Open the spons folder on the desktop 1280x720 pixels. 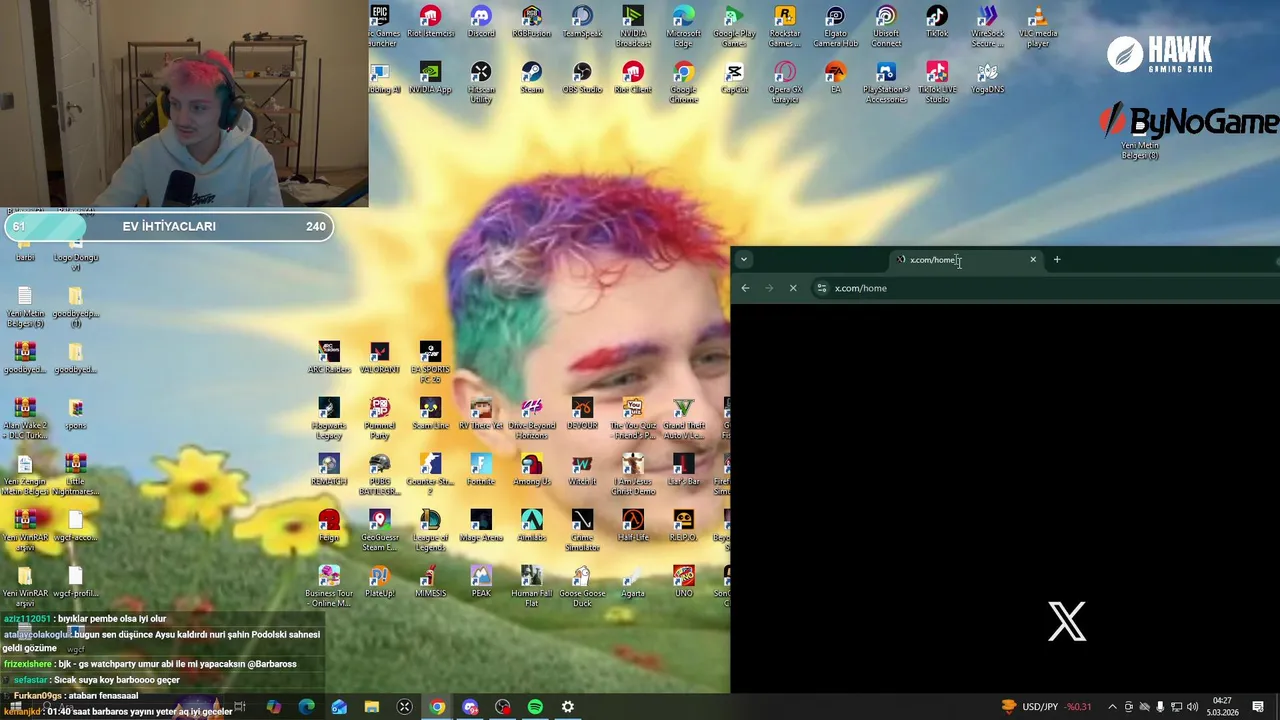click(x=75, y=414)
